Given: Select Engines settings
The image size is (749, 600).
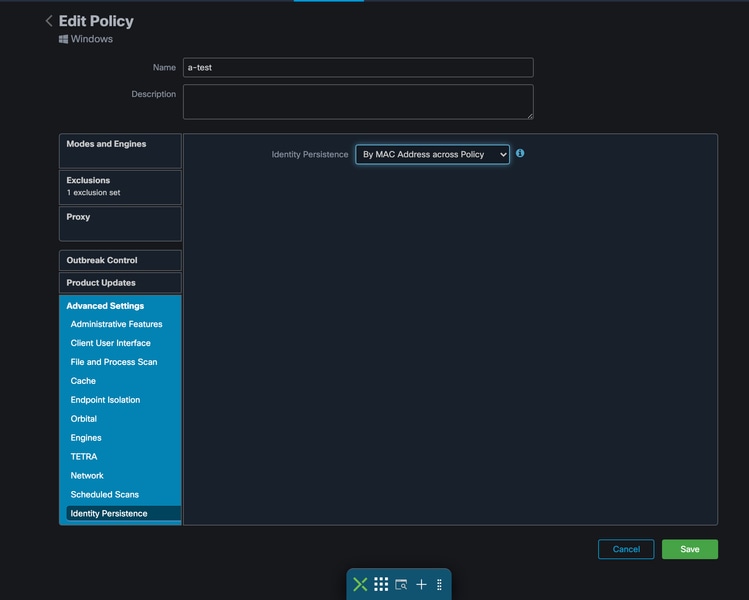Looking at the screenshot, I should coord(86,438).
